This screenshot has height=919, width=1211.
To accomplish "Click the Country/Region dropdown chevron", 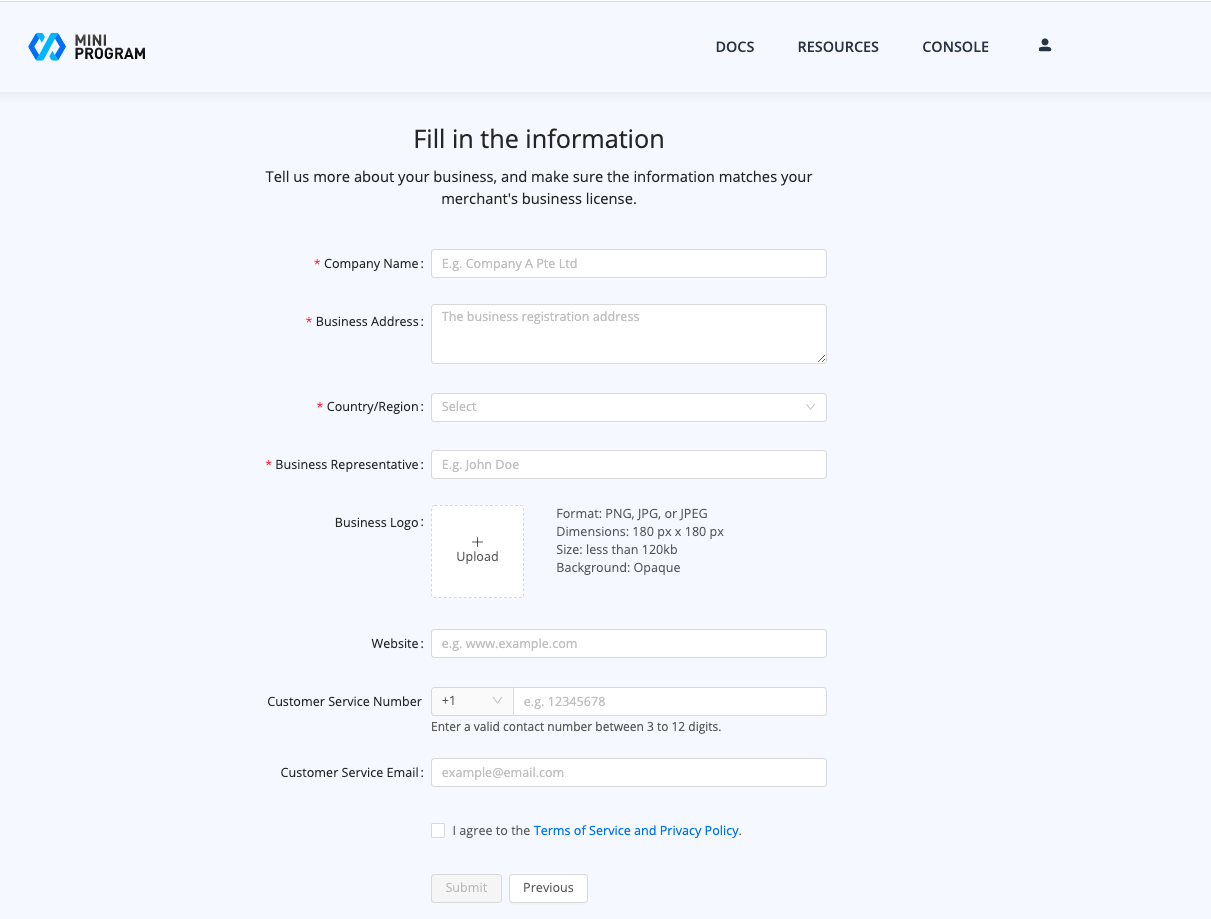I will point(810,407).
